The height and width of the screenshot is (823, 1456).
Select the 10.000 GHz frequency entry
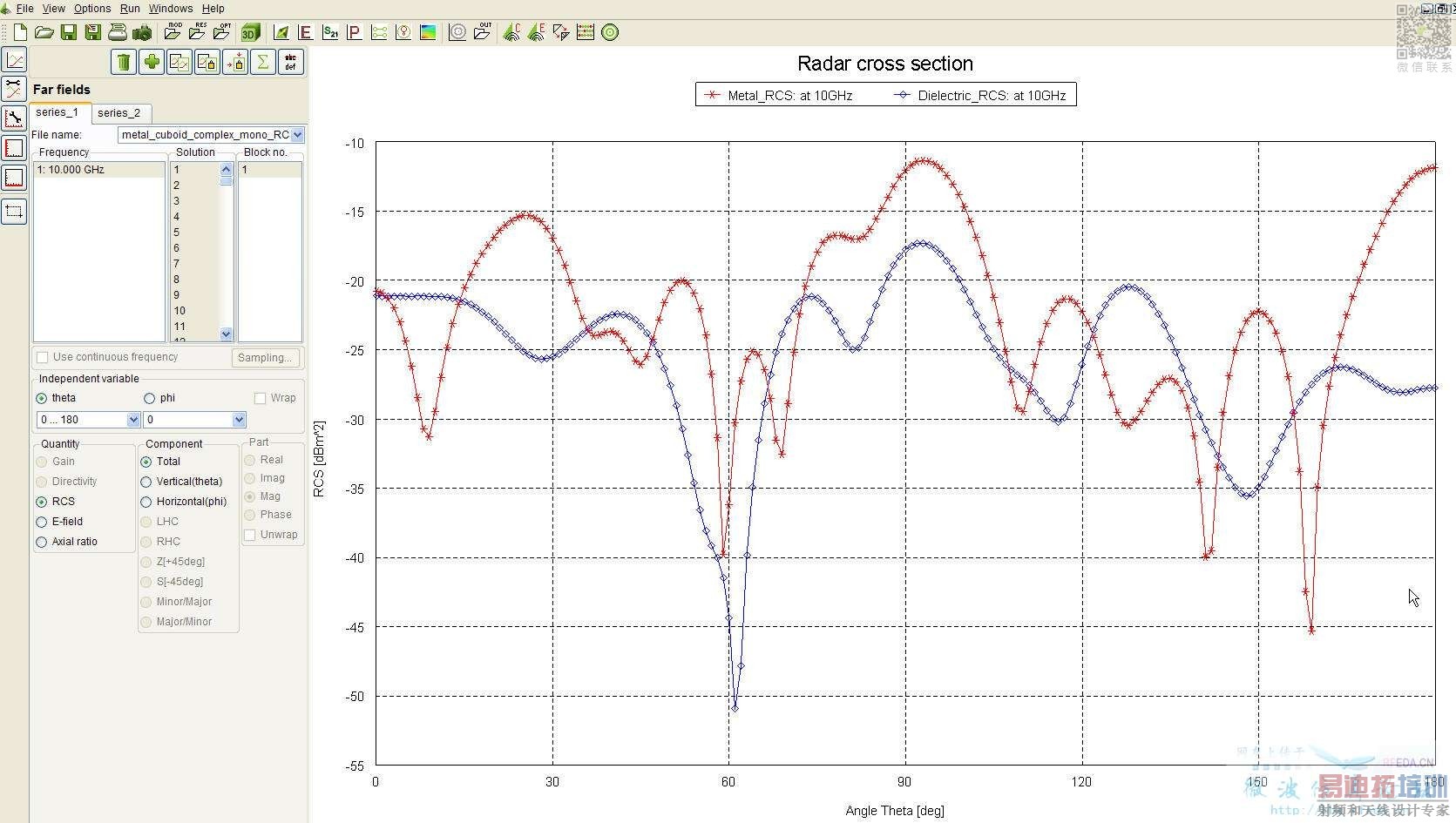99,170
